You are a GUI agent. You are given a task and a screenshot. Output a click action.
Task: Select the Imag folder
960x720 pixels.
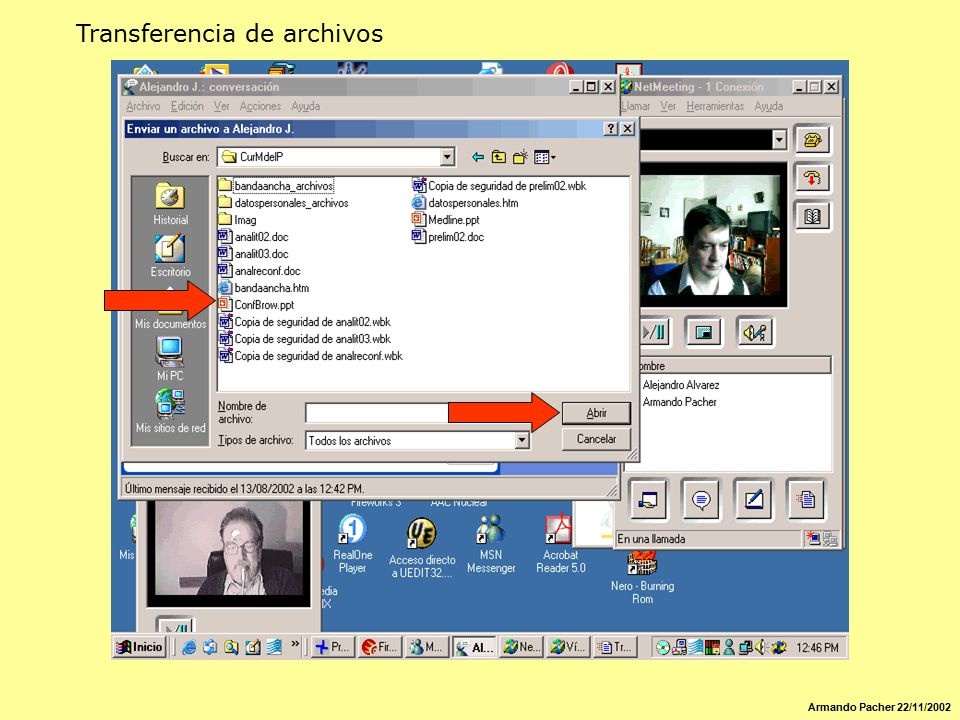pos(238,220)
